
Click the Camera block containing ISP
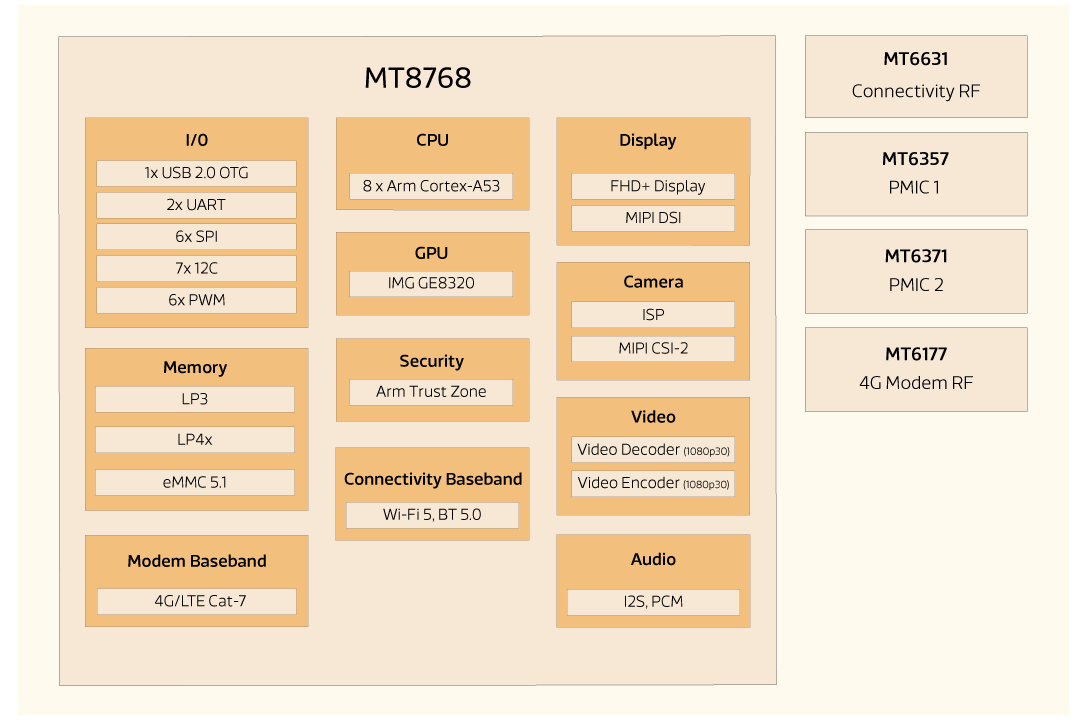(652, 281)
